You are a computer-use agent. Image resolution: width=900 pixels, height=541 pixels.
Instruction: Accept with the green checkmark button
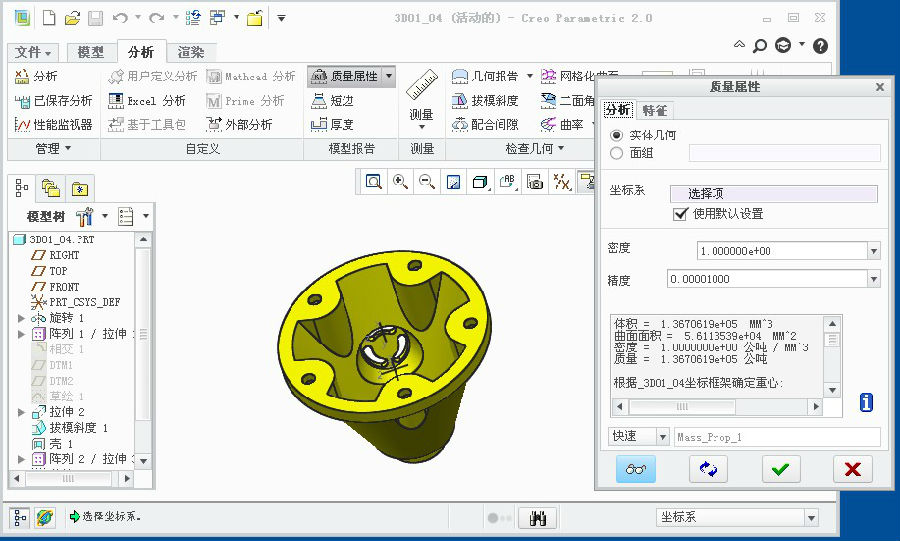780,469
